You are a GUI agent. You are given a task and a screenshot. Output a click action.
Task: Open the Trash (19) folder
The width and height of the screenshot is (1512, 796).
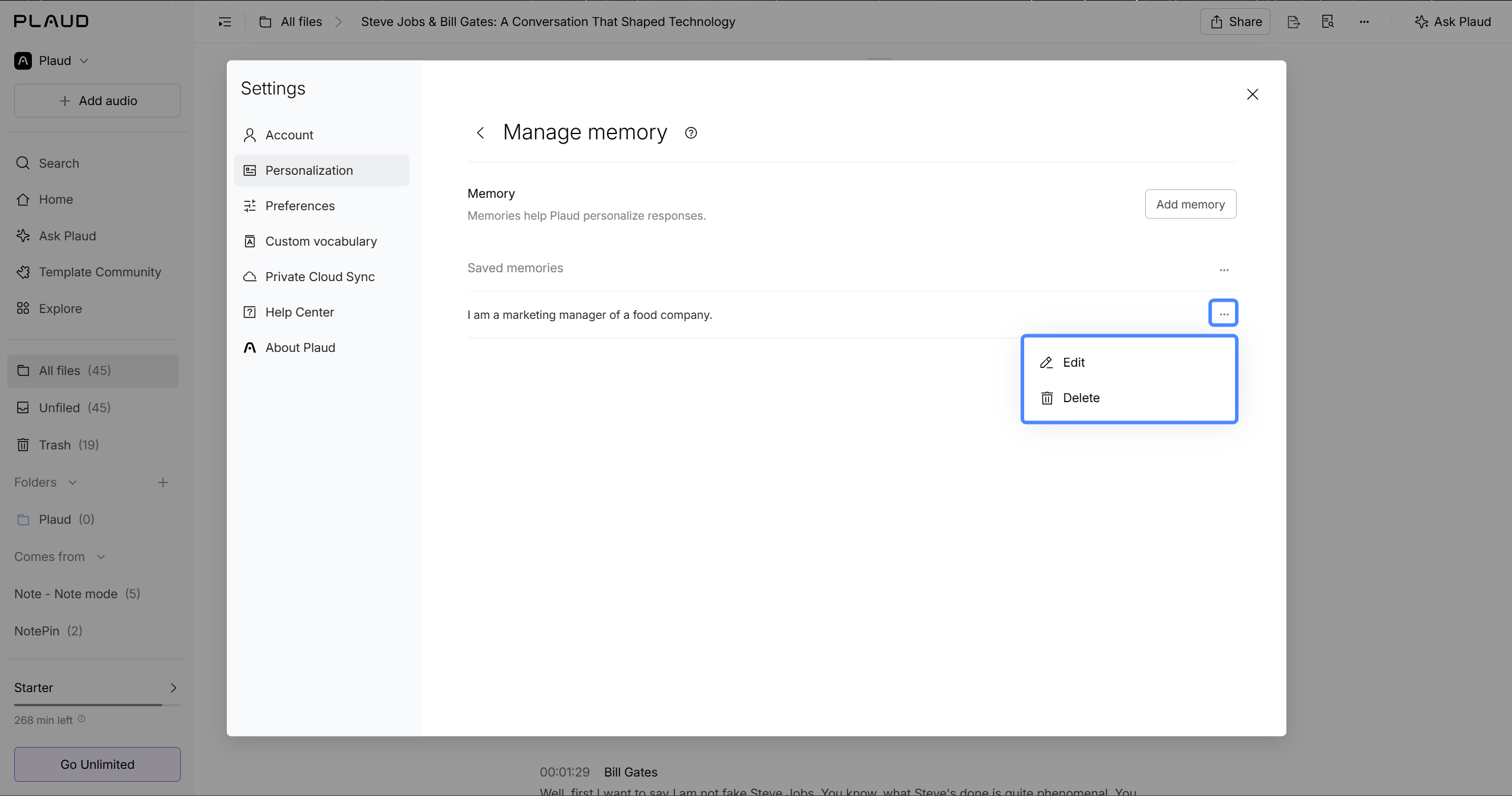[x=57, y=445]
